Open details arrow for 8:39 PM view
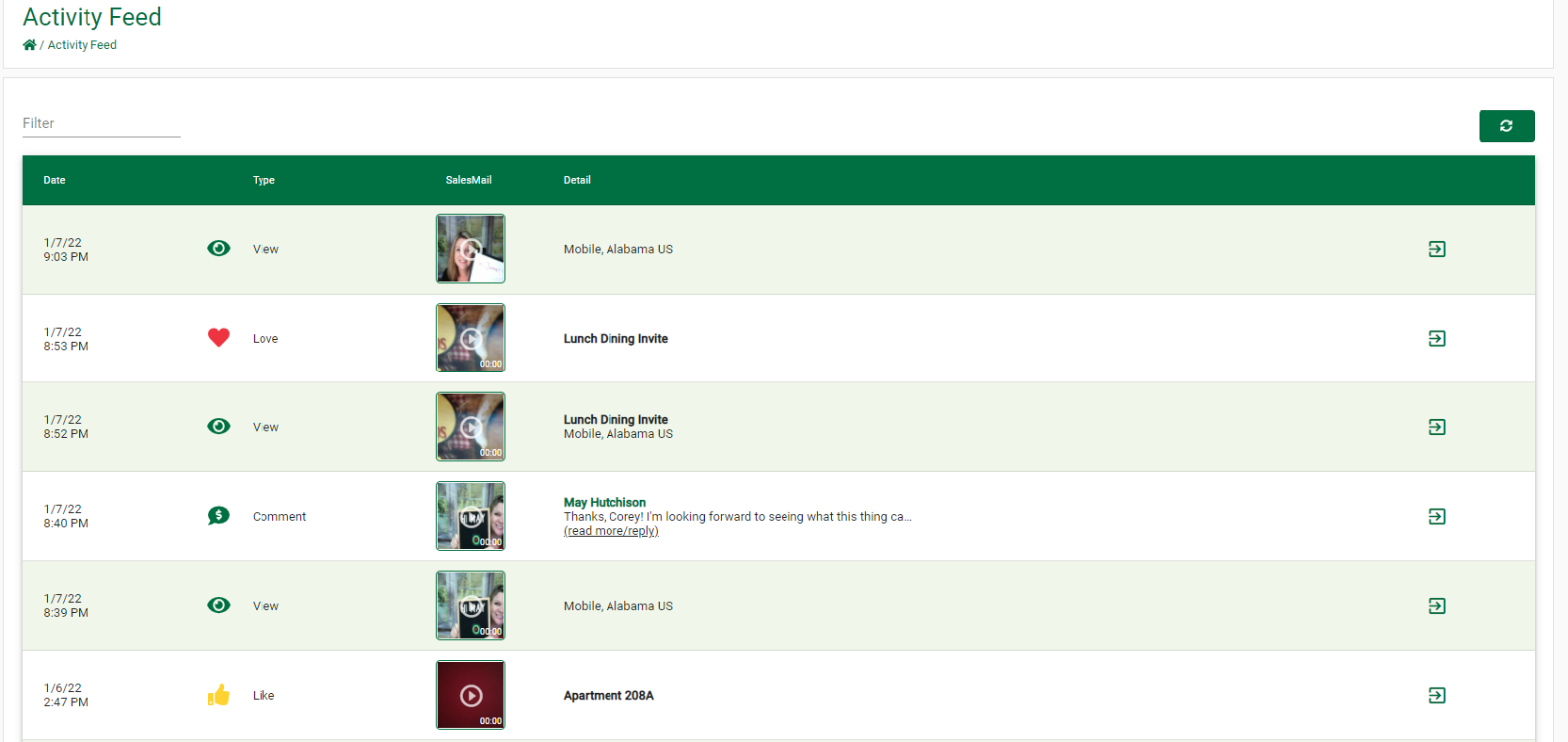The height and width of the screenshot is (742, 1568). tap(1436, 606)
